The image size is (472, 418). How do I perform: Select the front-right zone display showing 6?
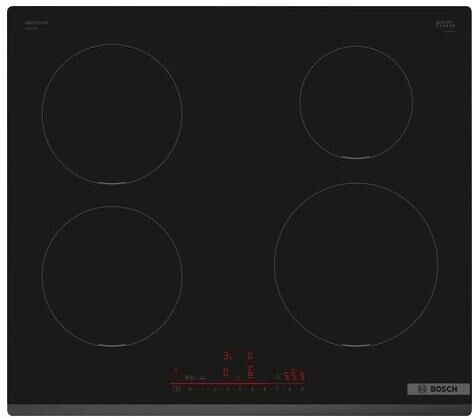coord(250,373)
